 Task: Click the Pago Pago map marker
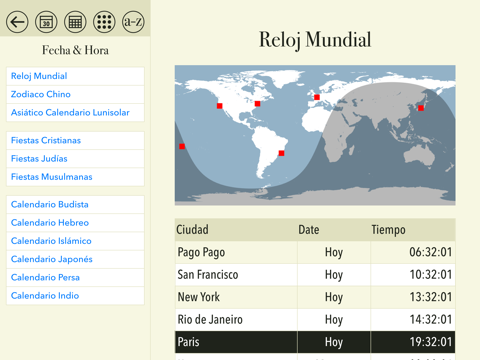click(182, 146)
